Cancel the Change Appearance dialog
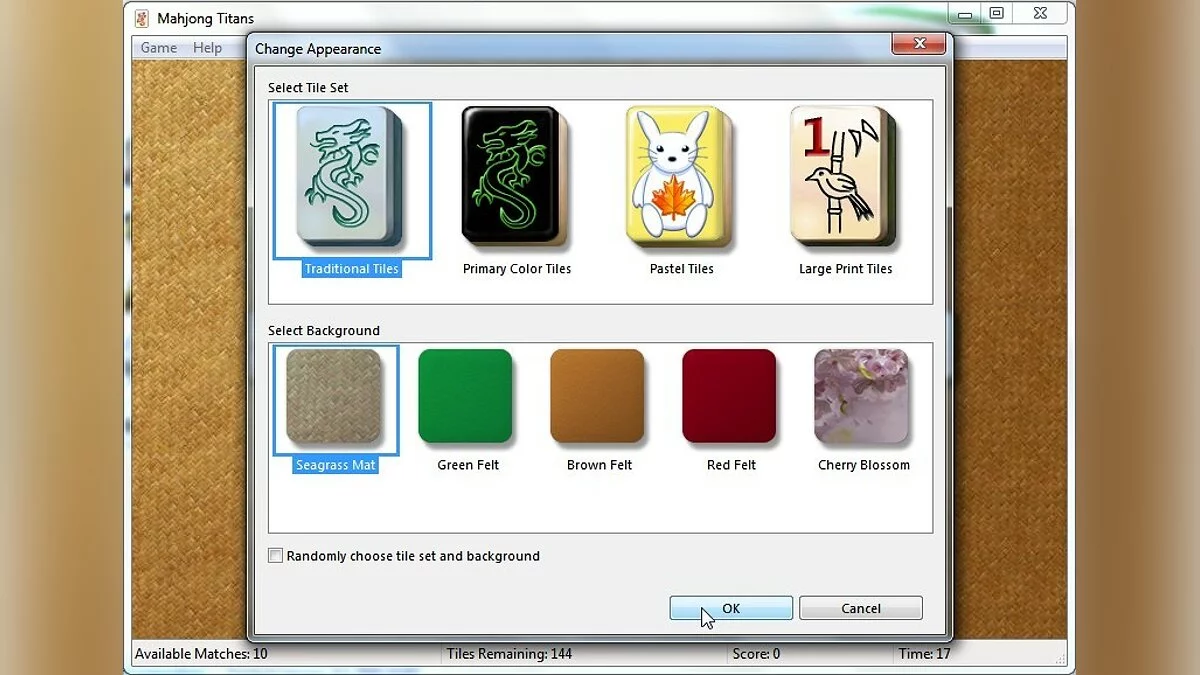Screen dimensions: 1200x675 click(861, 608)
